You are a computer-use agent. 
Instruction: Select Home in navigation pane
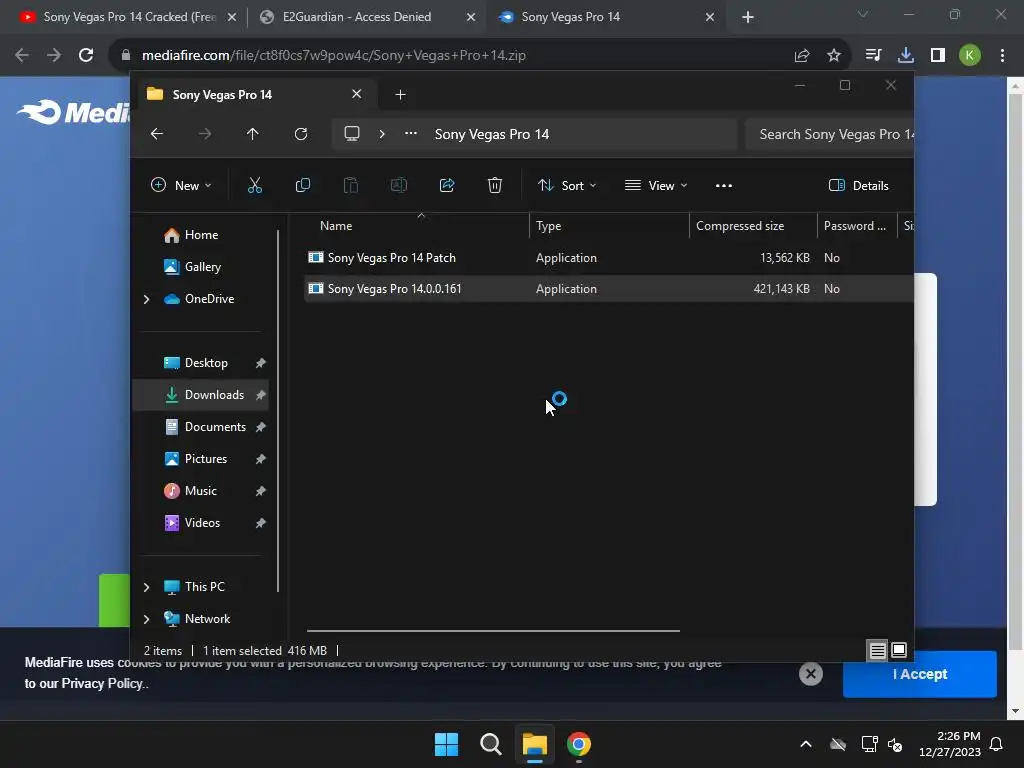(200, 235)
